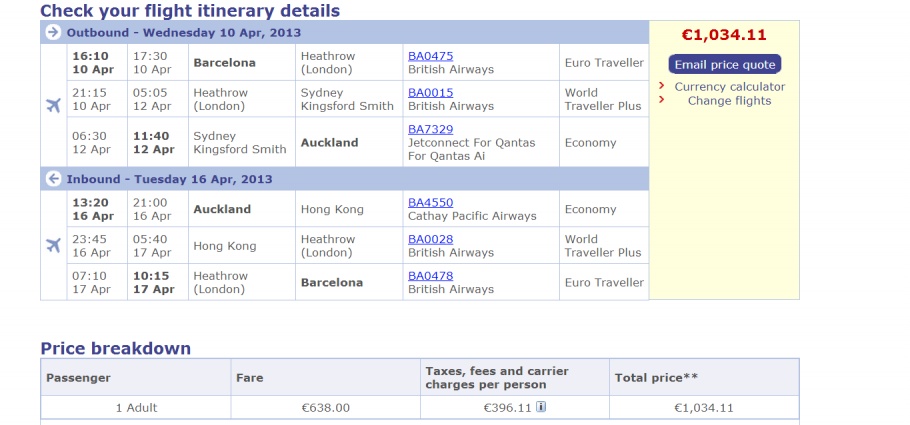
Task: Click the red €1,034.11 total price
Action: pyautogui.click(x=724, y=35)
